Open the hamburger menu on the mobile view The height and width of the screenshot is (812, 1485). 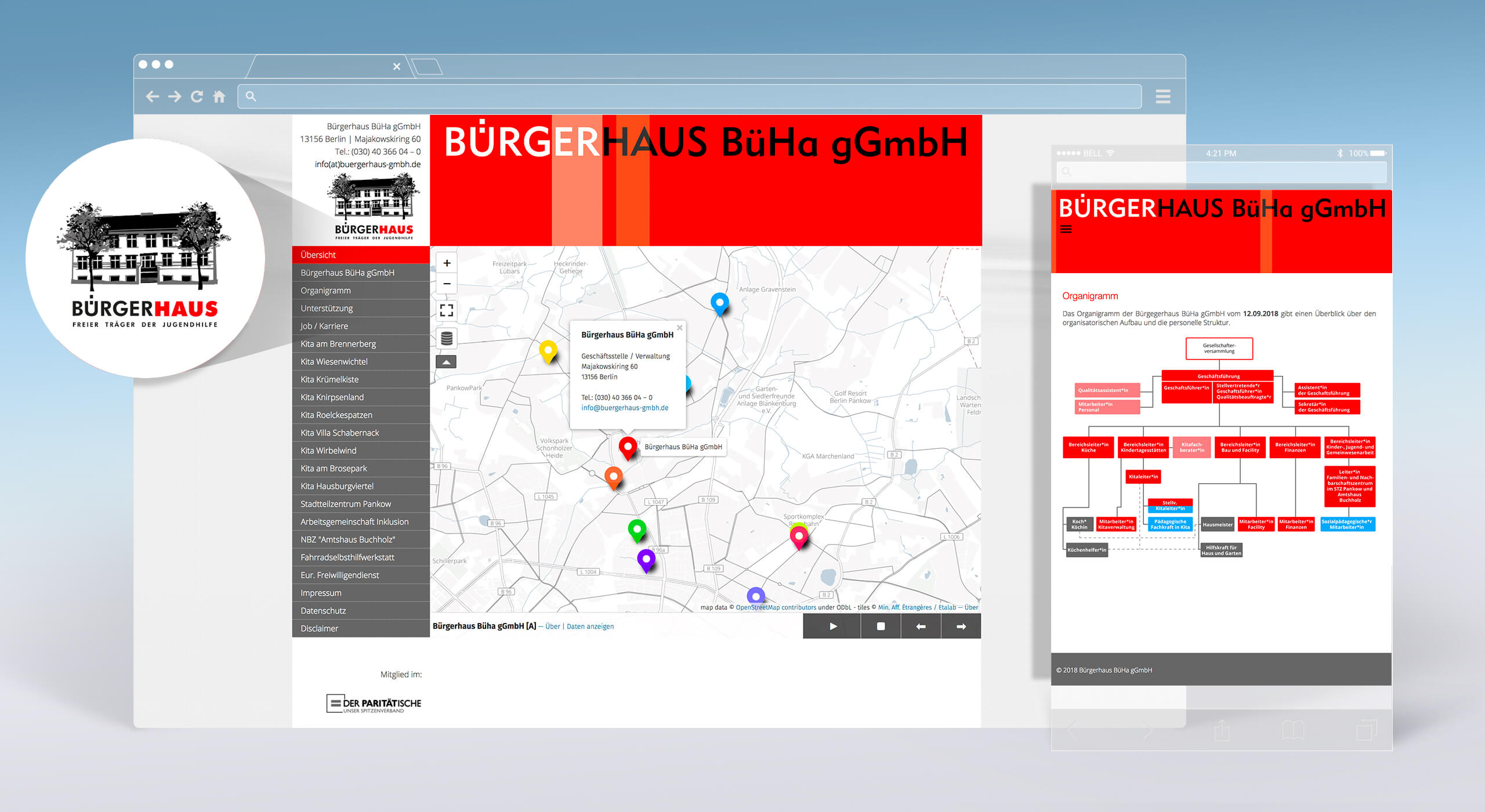1066,229
